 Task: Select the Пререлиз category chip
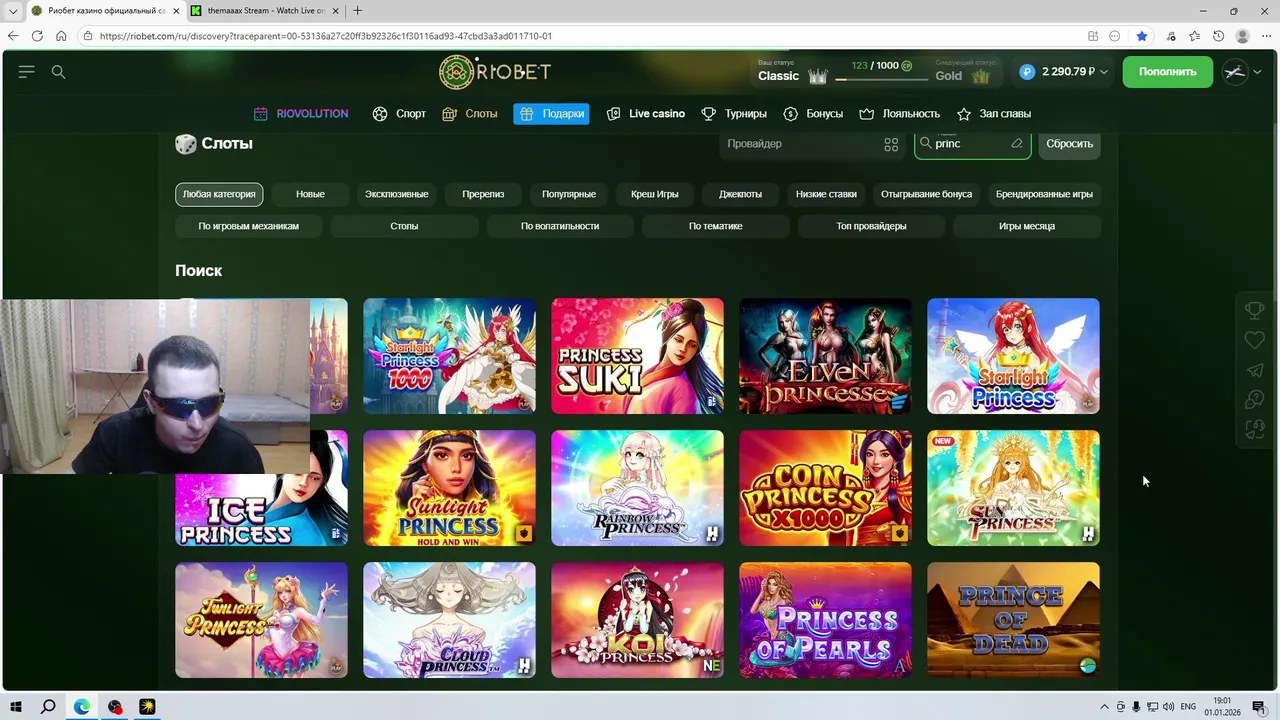[483, 194]
